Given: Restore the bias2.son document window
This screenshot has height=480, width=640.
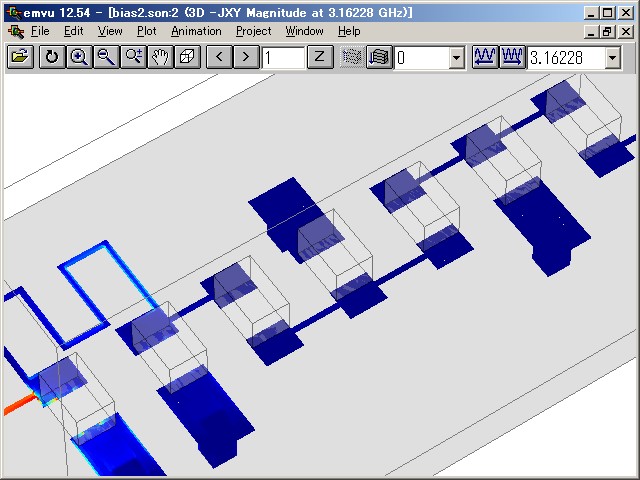Looking at the screenshot, I should pyautogui.click(x=607, y=32).
